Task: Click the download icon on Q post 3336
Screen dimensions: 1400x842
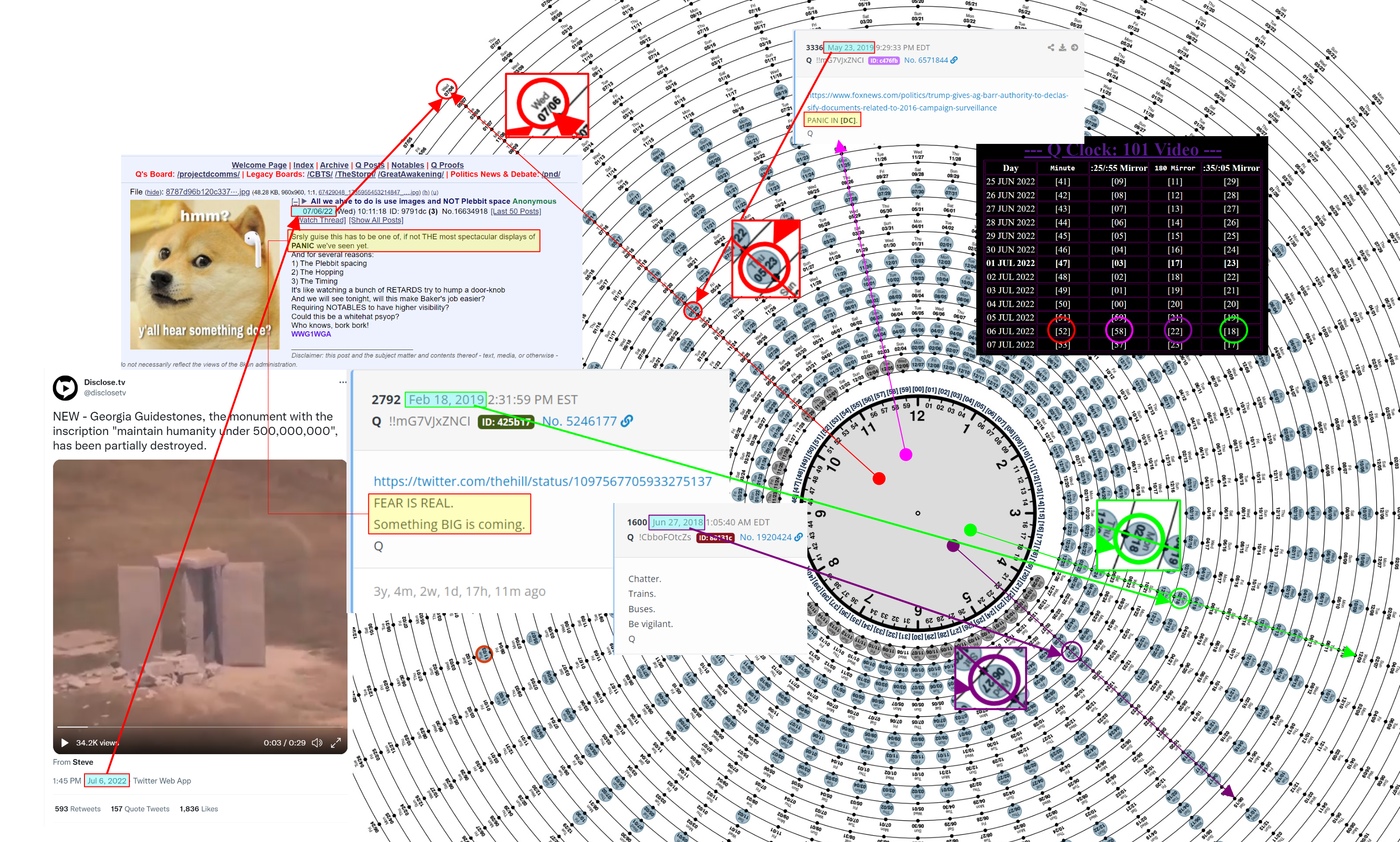Action: (x=1063, y=48)
